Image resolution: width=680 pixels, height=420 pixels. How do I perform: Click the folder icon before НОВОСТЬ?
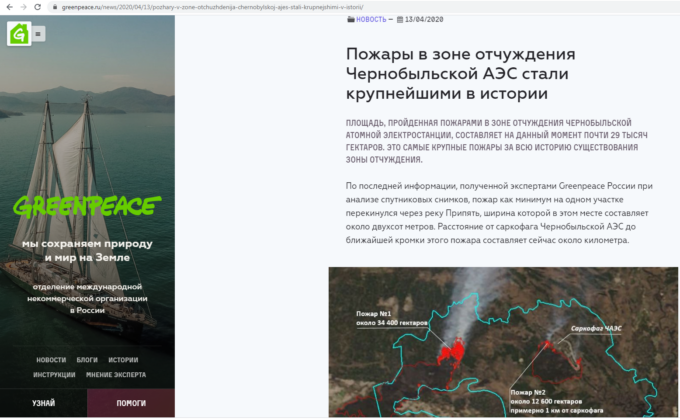point(350,19)
